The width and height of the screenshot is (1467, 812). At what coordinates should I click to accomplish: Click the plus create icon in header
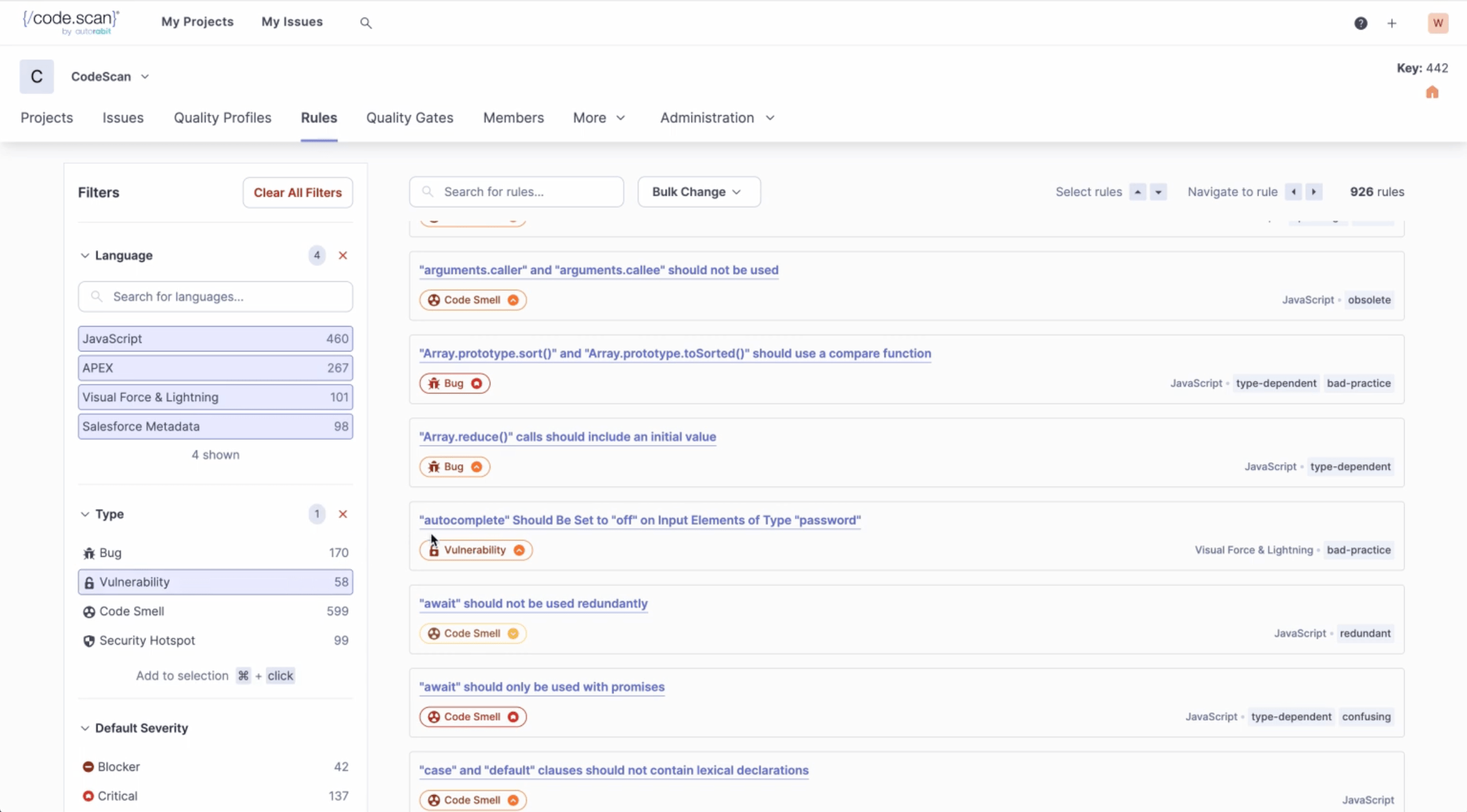[1392, 23]
